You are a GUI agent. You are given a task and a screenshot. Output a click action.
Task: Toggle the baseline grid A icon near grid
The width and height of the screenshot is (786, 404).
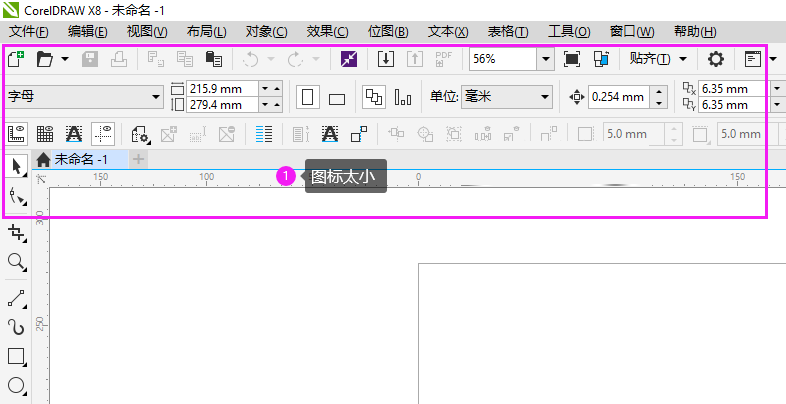pyautogui.click(x=74, y=134)
